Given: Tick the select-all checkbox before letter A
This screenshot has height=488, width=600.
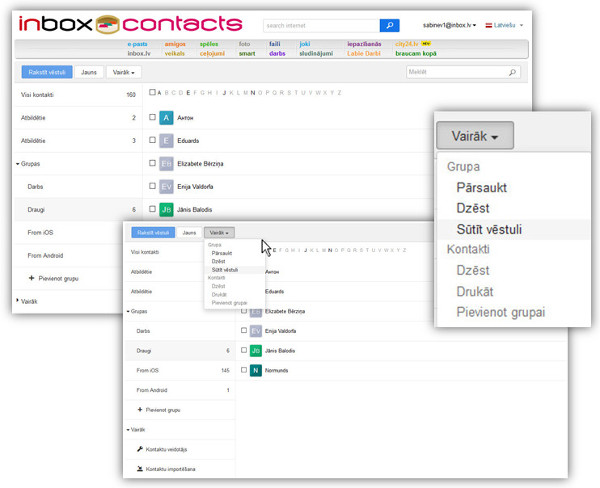Looking at the screenshot, I should [x=152, y=92].
